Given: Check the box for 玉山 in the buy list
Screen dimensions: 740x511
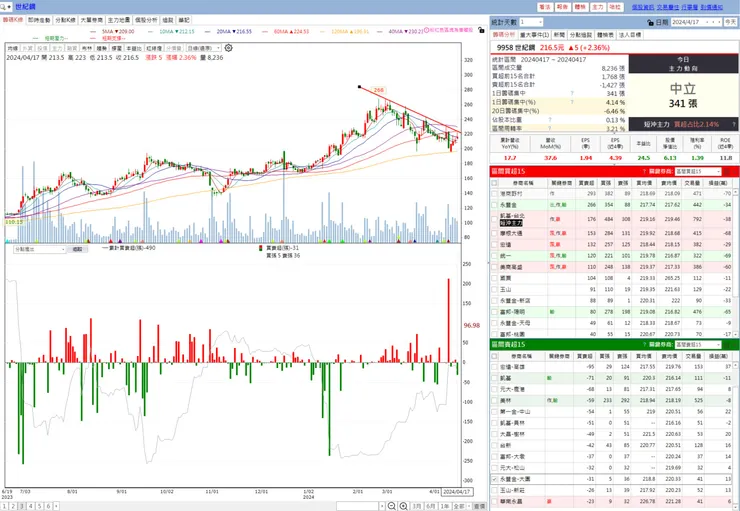Looking at the screenshot, I should click(494, 289).
